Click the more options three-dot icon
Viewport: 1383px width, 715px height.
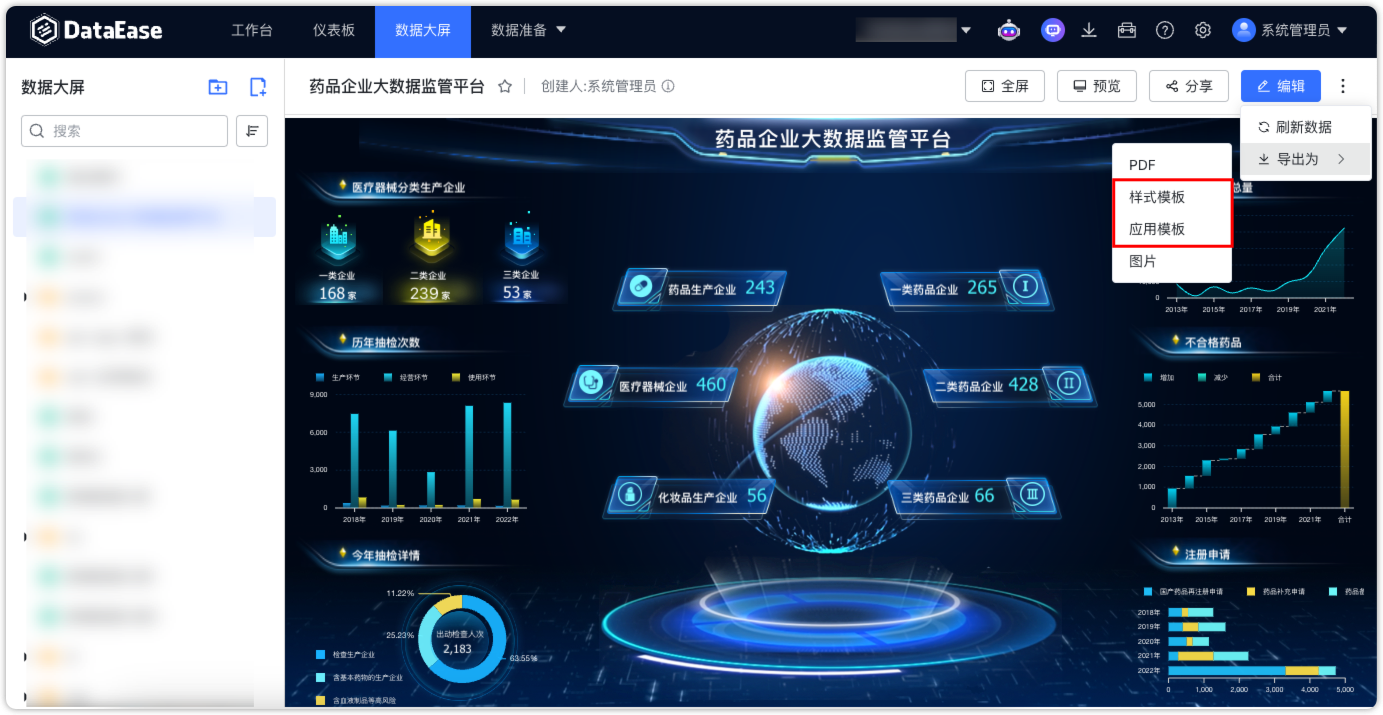(1344, 86)
